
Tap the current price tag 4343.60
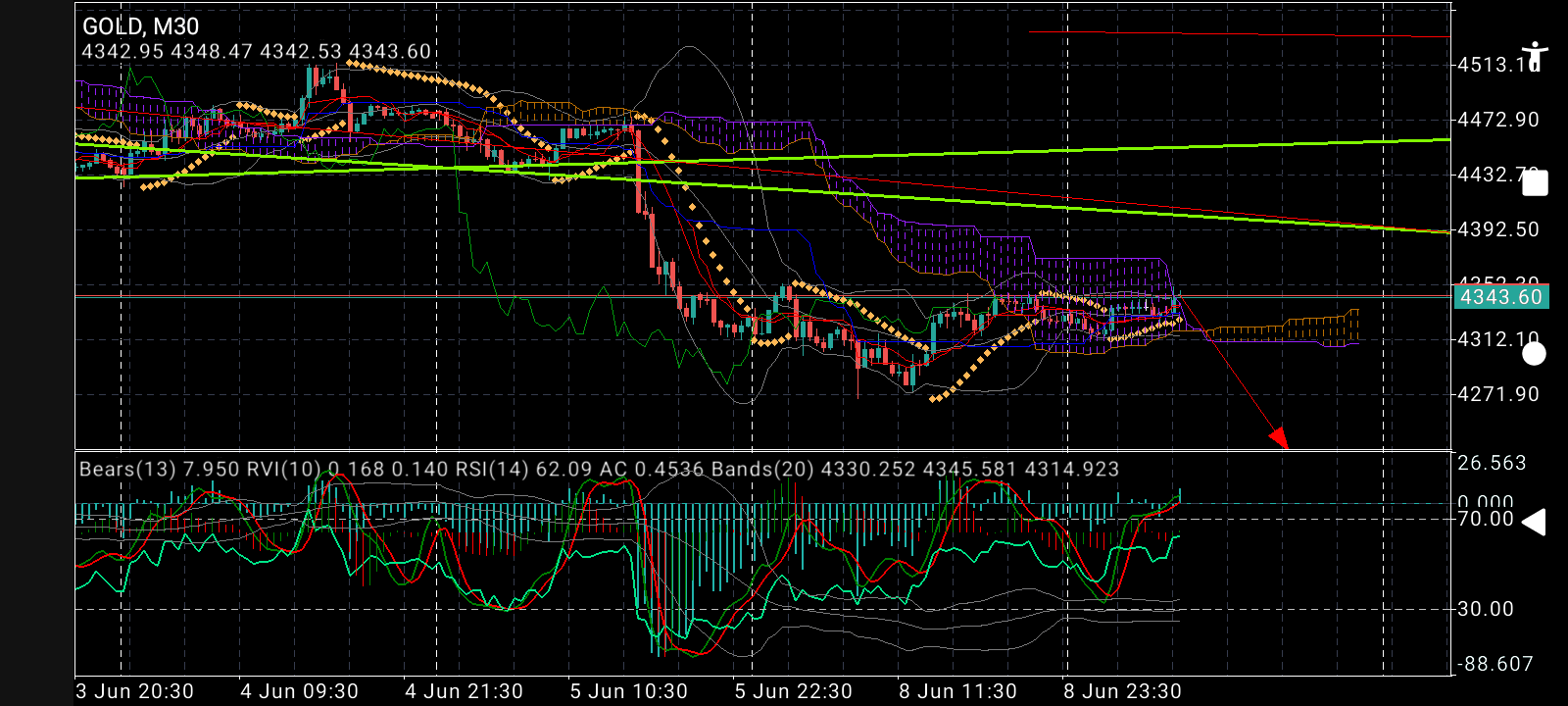tap(1501, 297)
